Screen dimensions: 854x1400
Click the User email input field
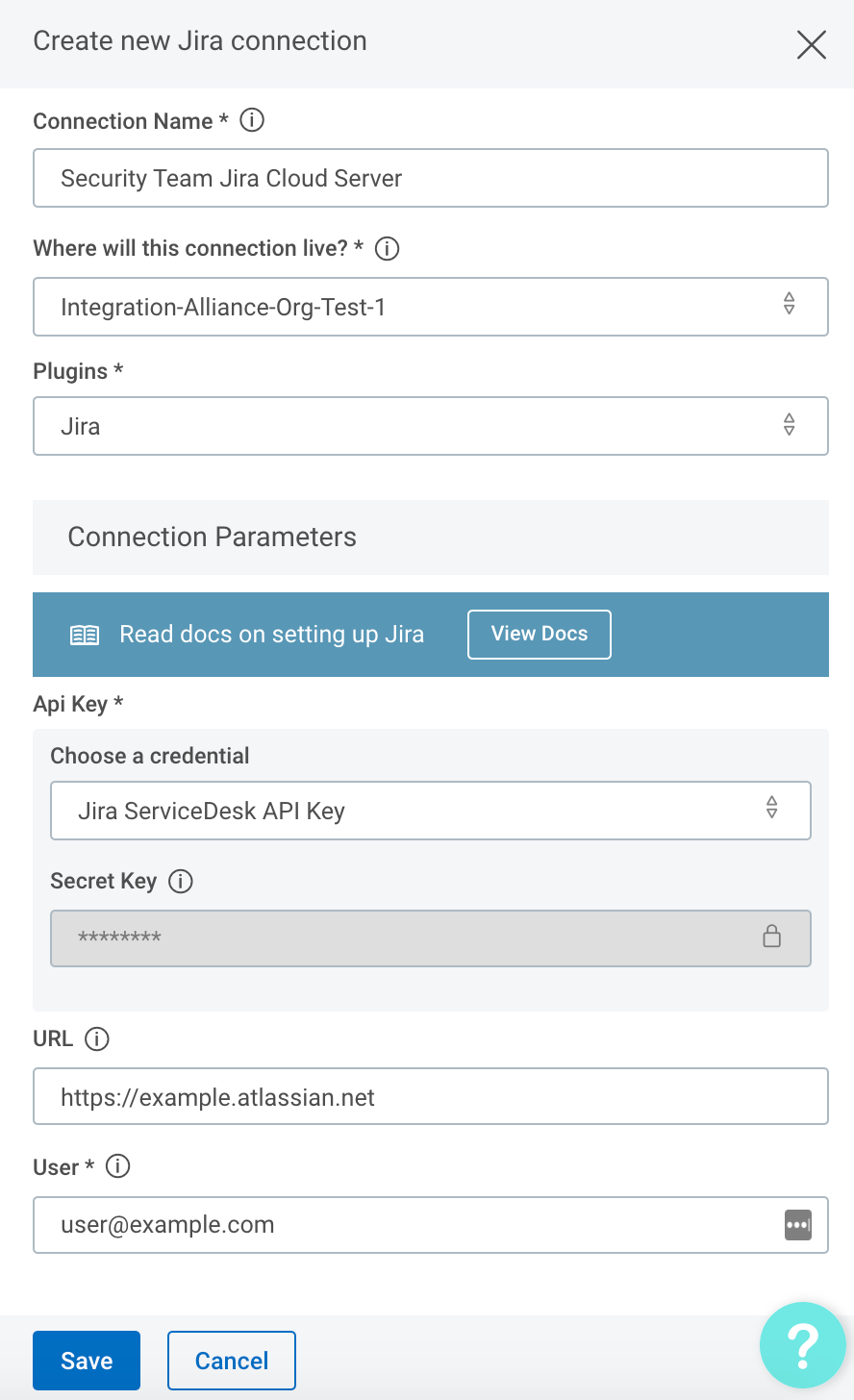coord(404,1225)
